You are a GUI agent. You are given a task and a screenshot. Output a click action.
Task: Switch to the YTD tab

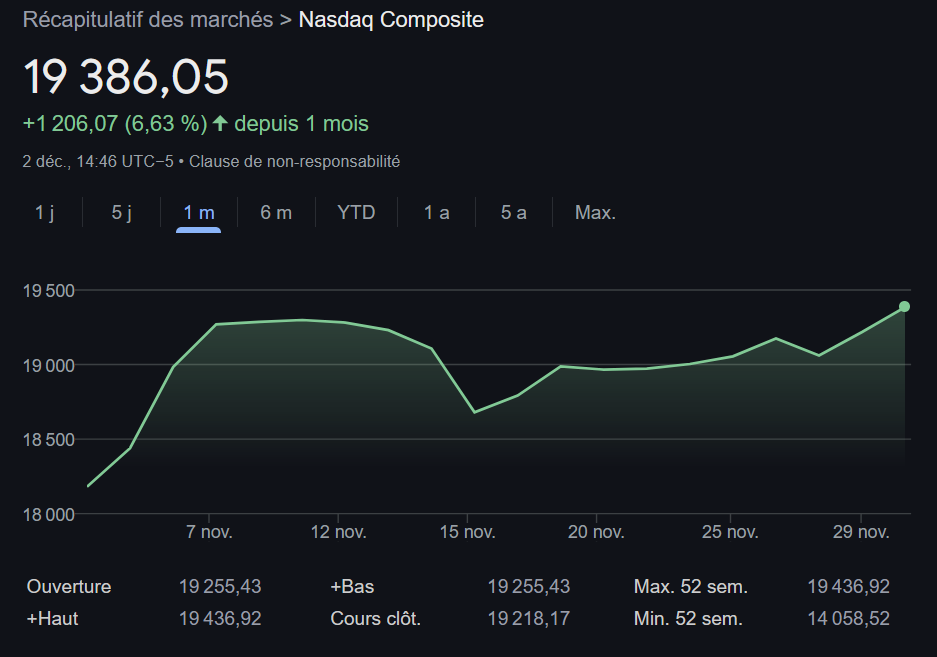[356, 212]
